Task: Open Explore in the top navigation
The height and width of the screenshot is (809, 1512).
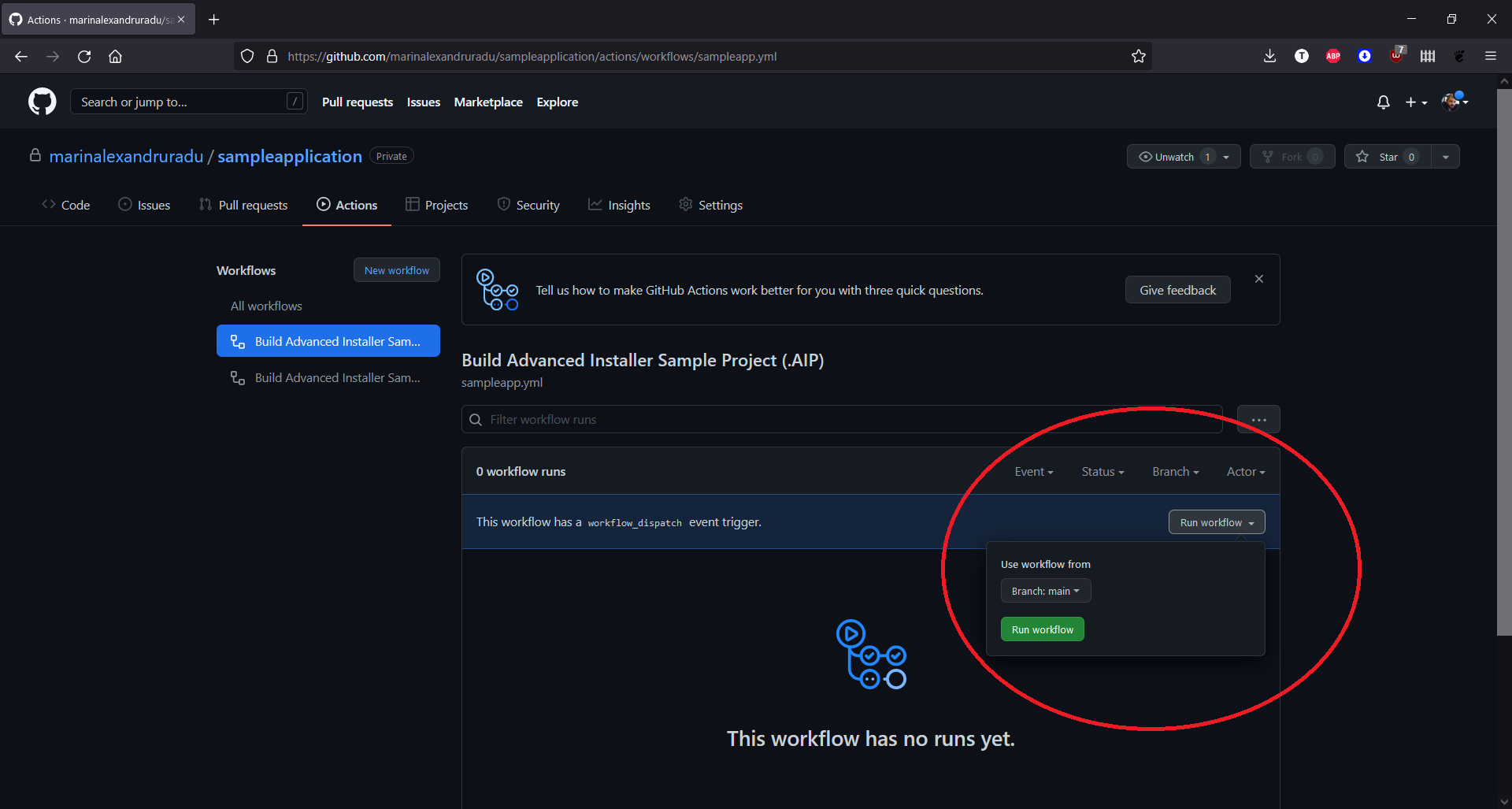Action: 558,102
